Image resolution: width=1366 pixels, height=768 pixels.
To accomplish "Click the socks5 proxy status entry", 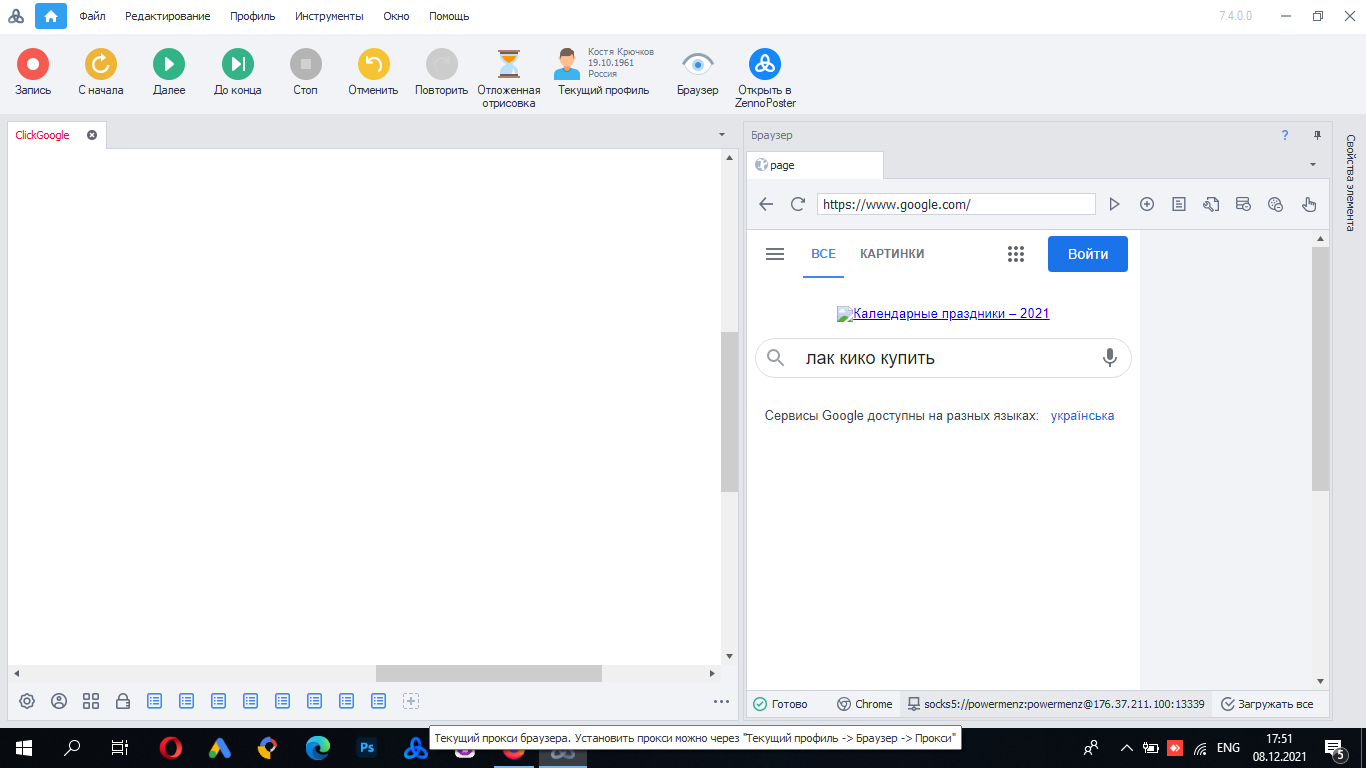I will [x=1056, y=704].
